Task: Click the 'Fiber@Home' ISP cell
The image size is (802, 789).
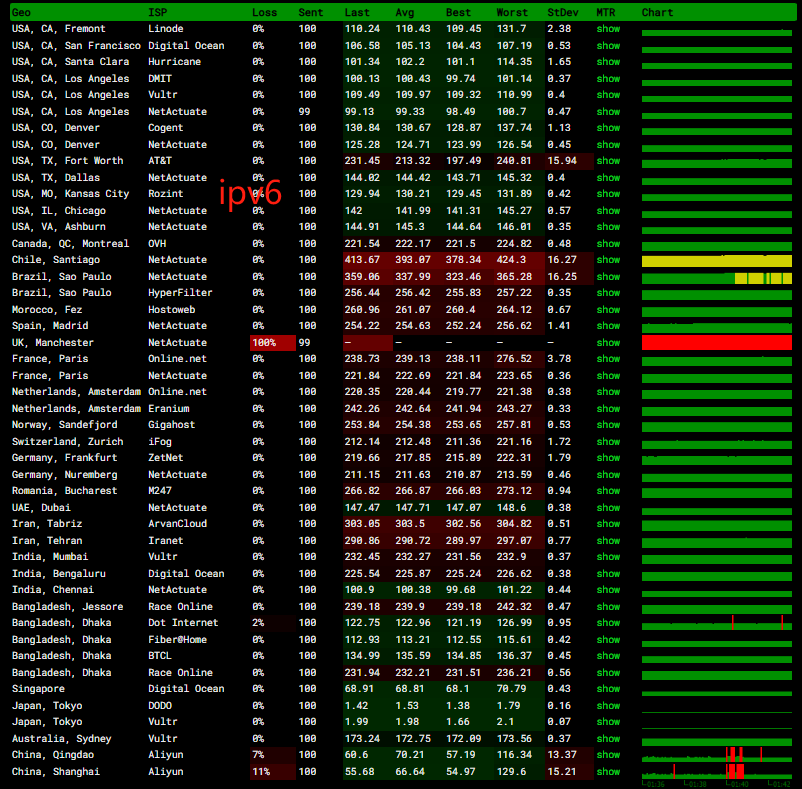Action: click(x=177, y=640)
